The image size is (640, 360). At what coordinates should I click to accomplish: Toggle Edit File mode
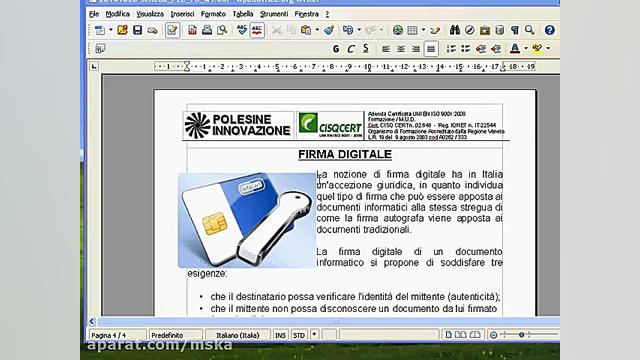tap(172, 30)
